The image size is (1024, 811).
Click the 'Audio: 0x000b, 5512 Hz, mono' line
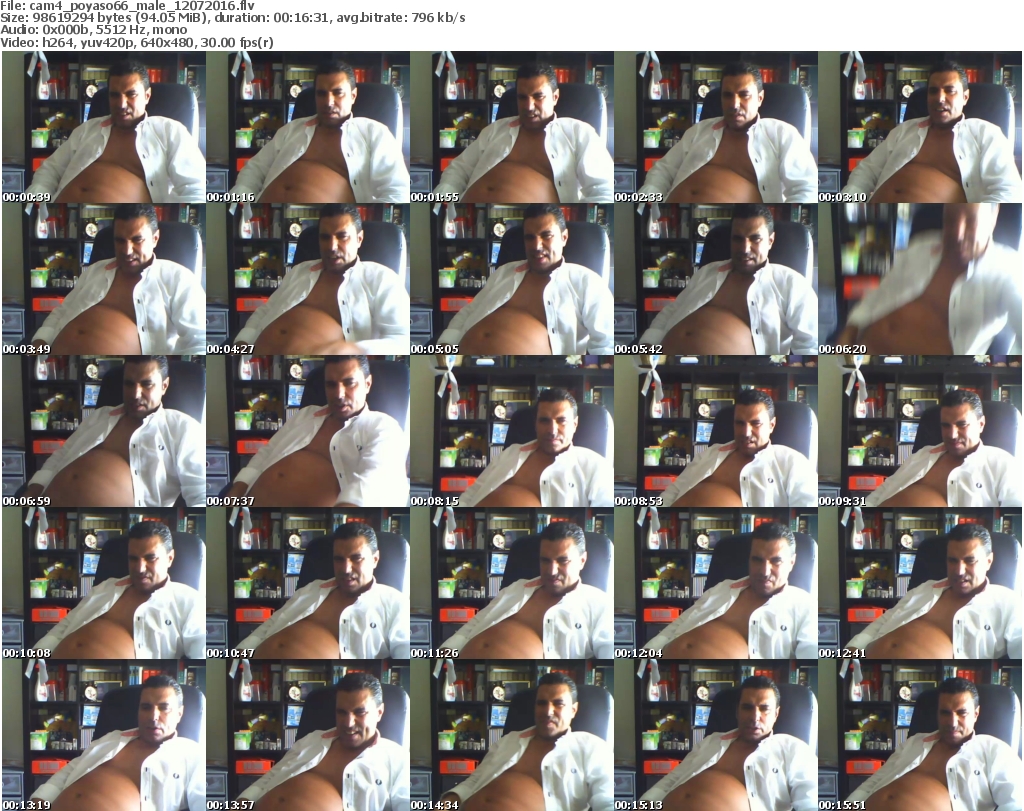click(x=93, y=30)
